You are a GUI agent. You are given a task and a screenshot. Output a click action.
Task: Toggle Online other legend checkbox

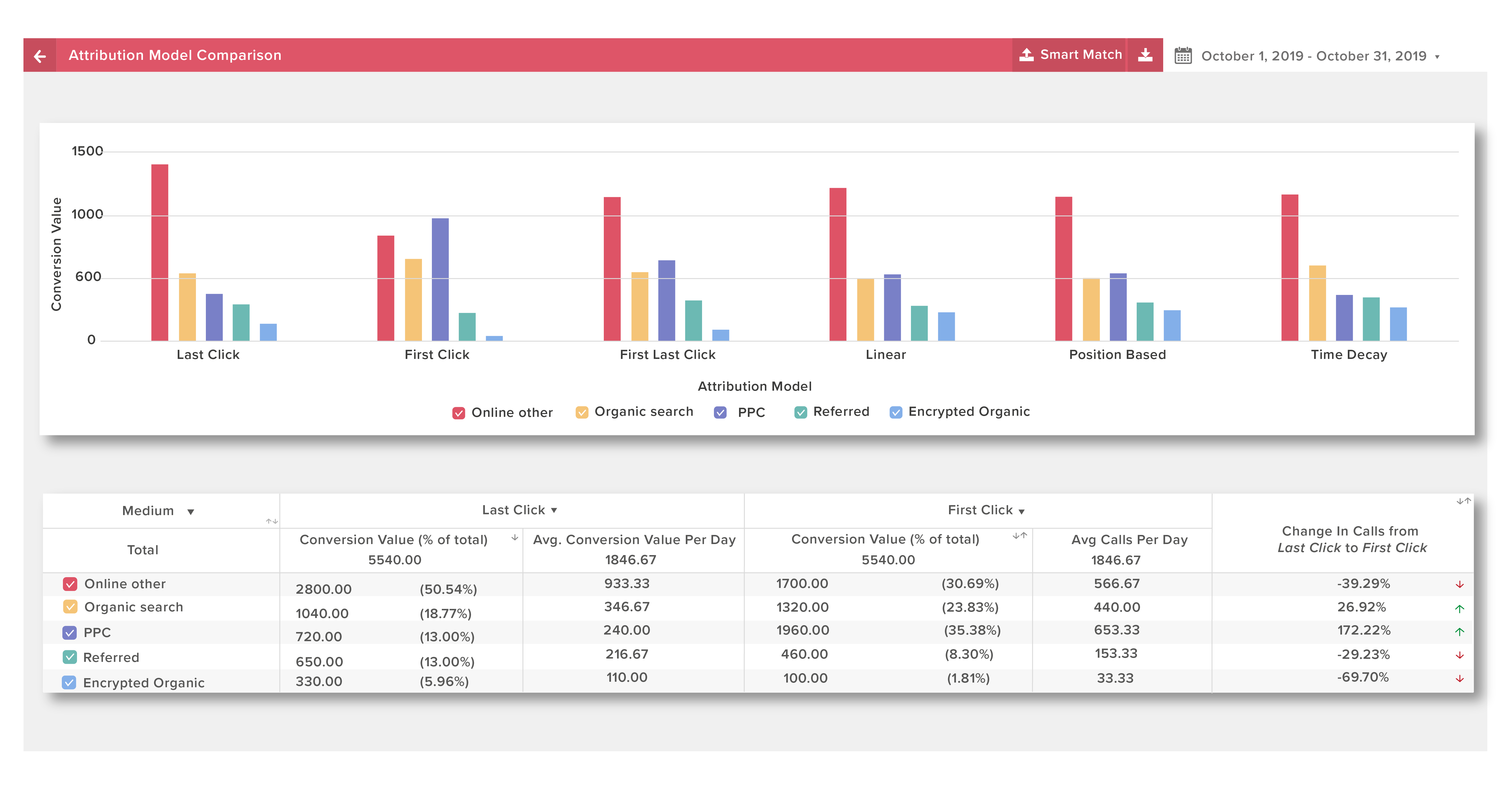(x=458, y=413)
